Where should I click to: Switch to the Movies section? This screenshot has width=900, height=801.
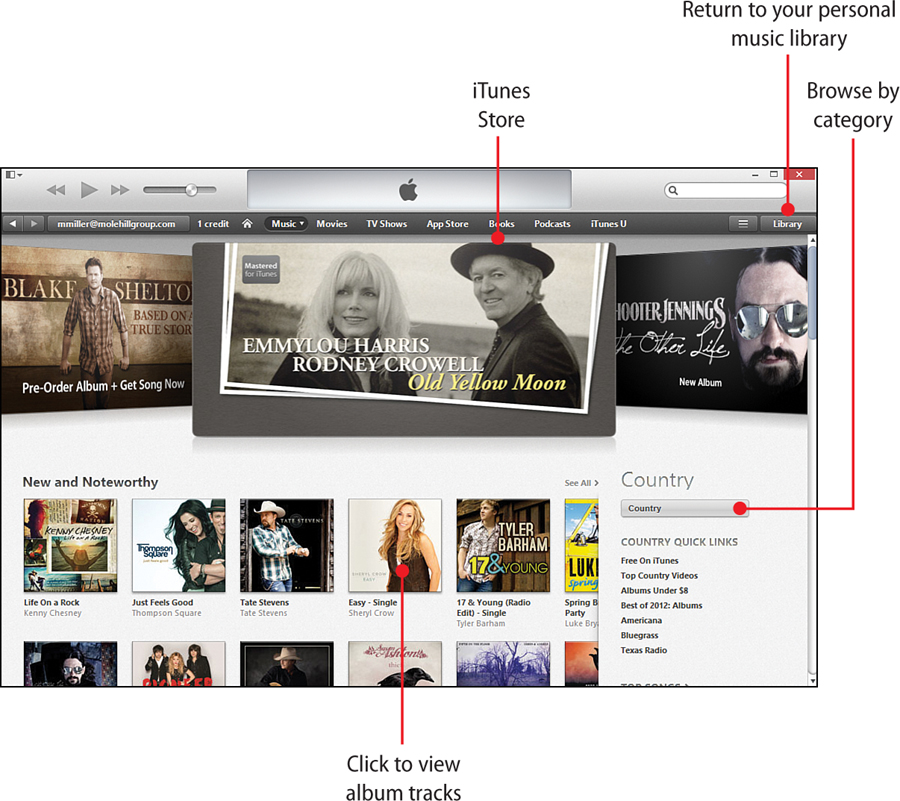pyautogui.click(x=332, y=224)
